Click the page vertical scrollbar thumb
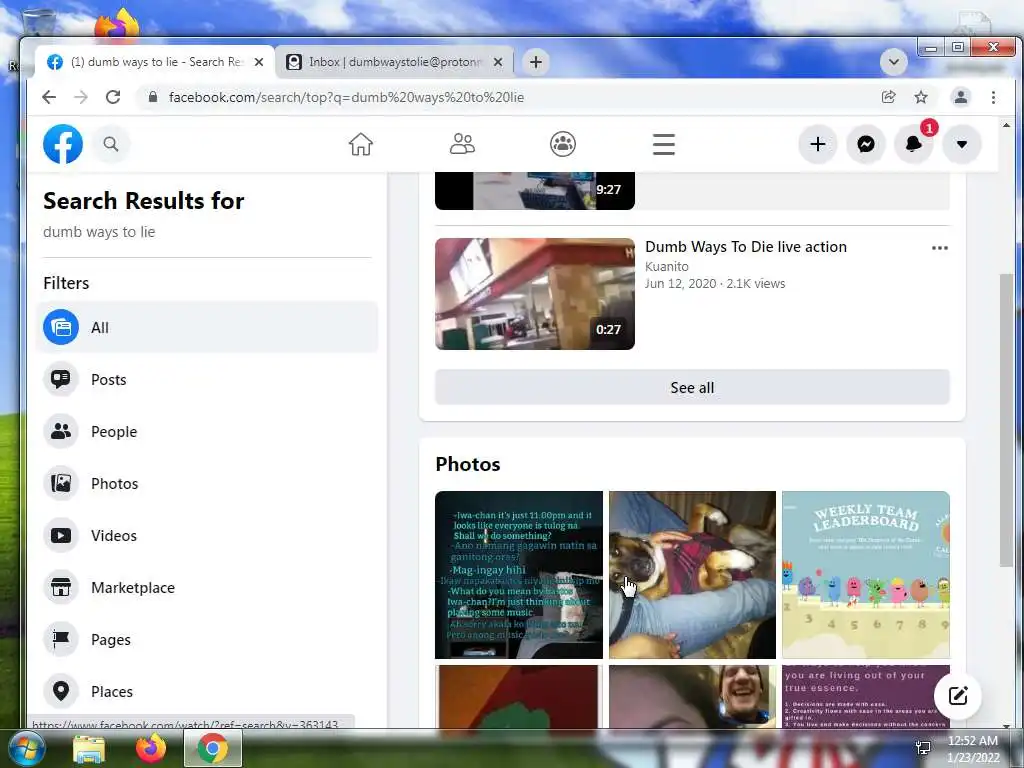Screen dimensions: 1024x768 (1006, 421)
